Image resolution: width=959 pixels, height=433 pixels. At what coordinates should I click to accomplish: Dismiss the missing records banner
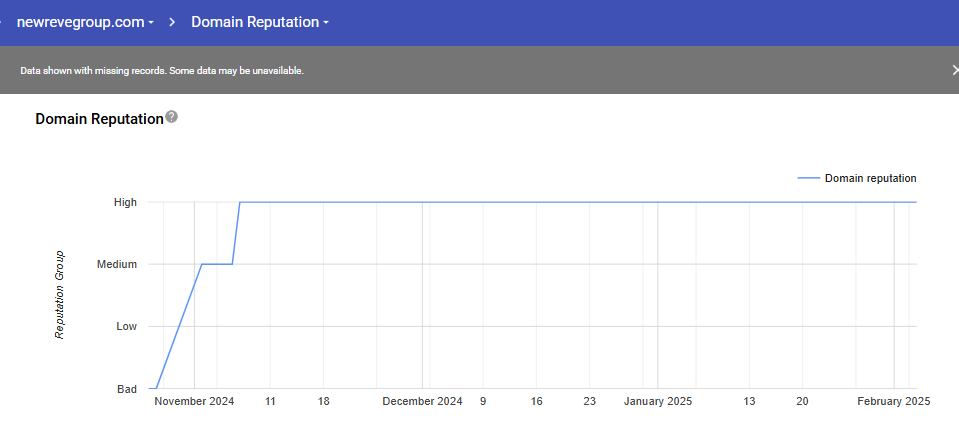[953, 70]
